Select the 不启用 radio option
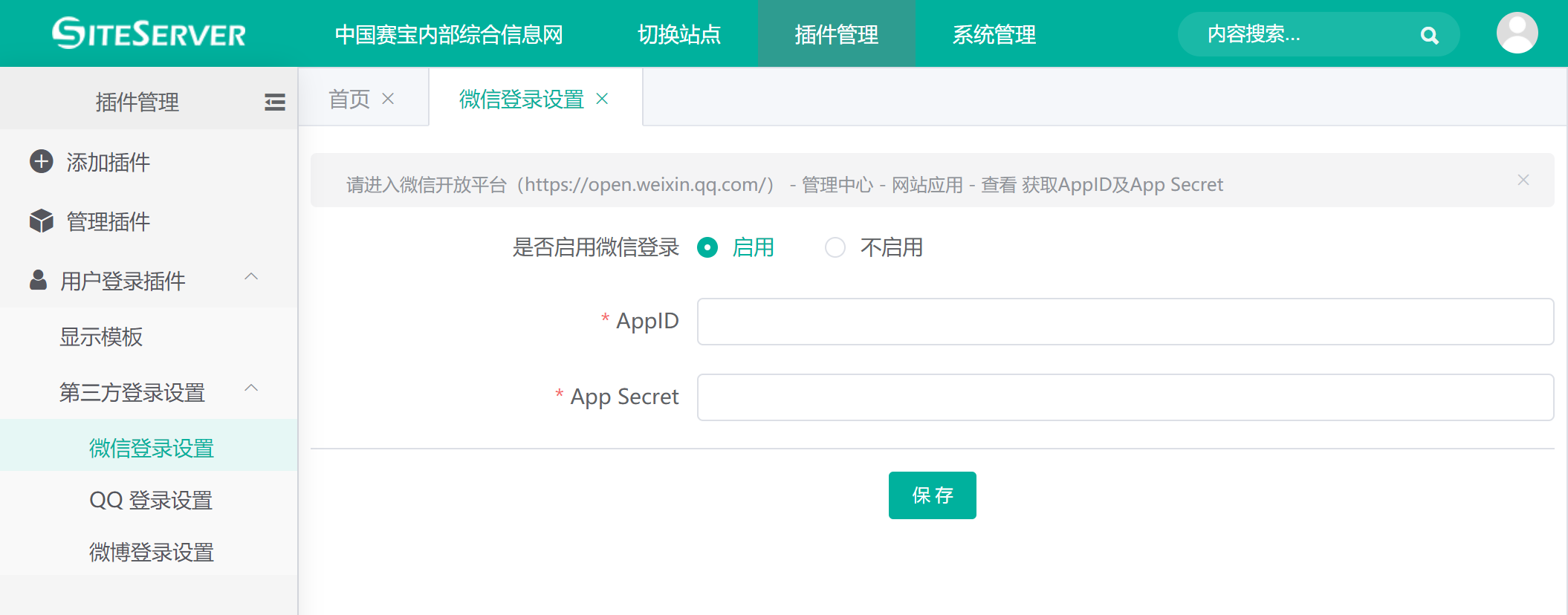The image size is (1568, 615). coord(835,247)
